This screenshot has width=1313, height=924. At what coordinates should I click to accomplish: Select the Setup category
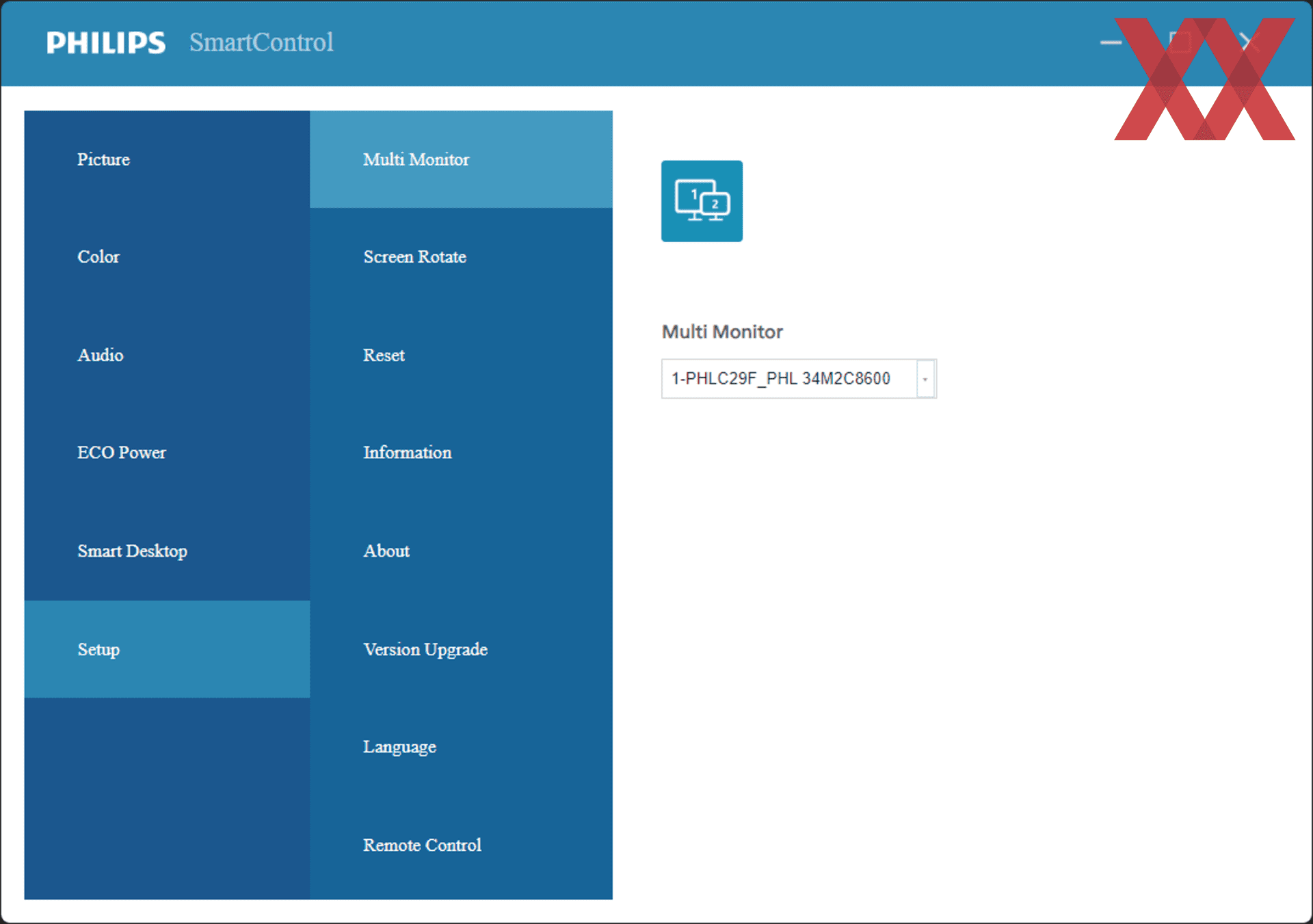167,649
